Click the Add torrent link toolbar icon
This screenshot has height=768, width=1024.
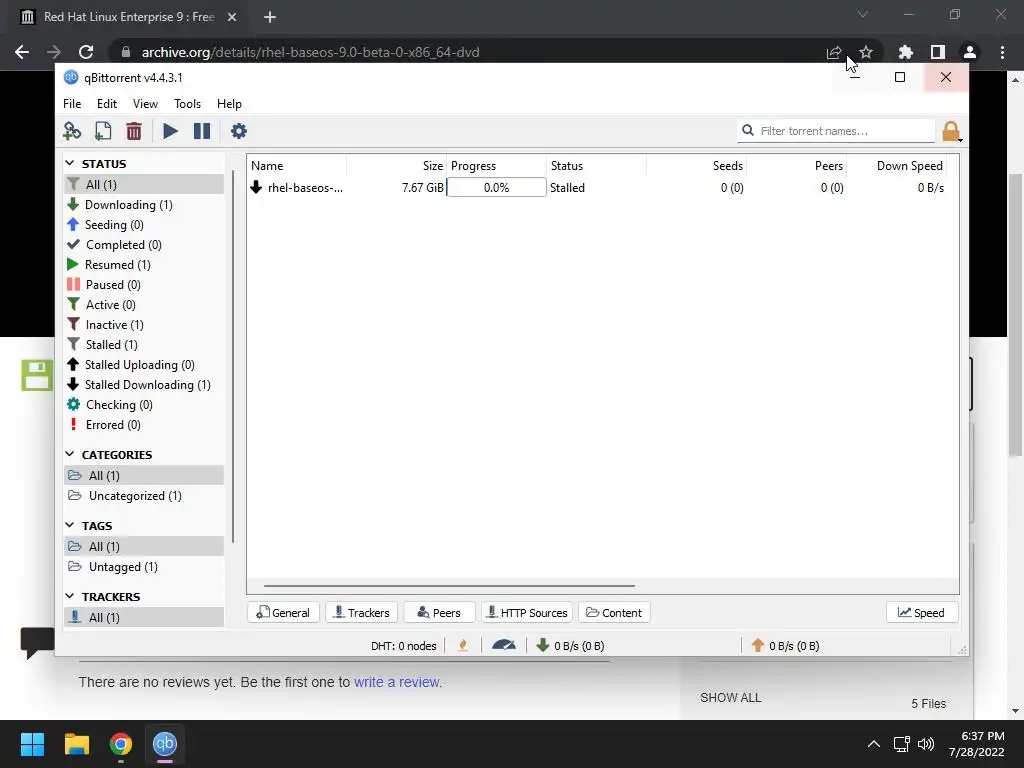tap(72, 131)
